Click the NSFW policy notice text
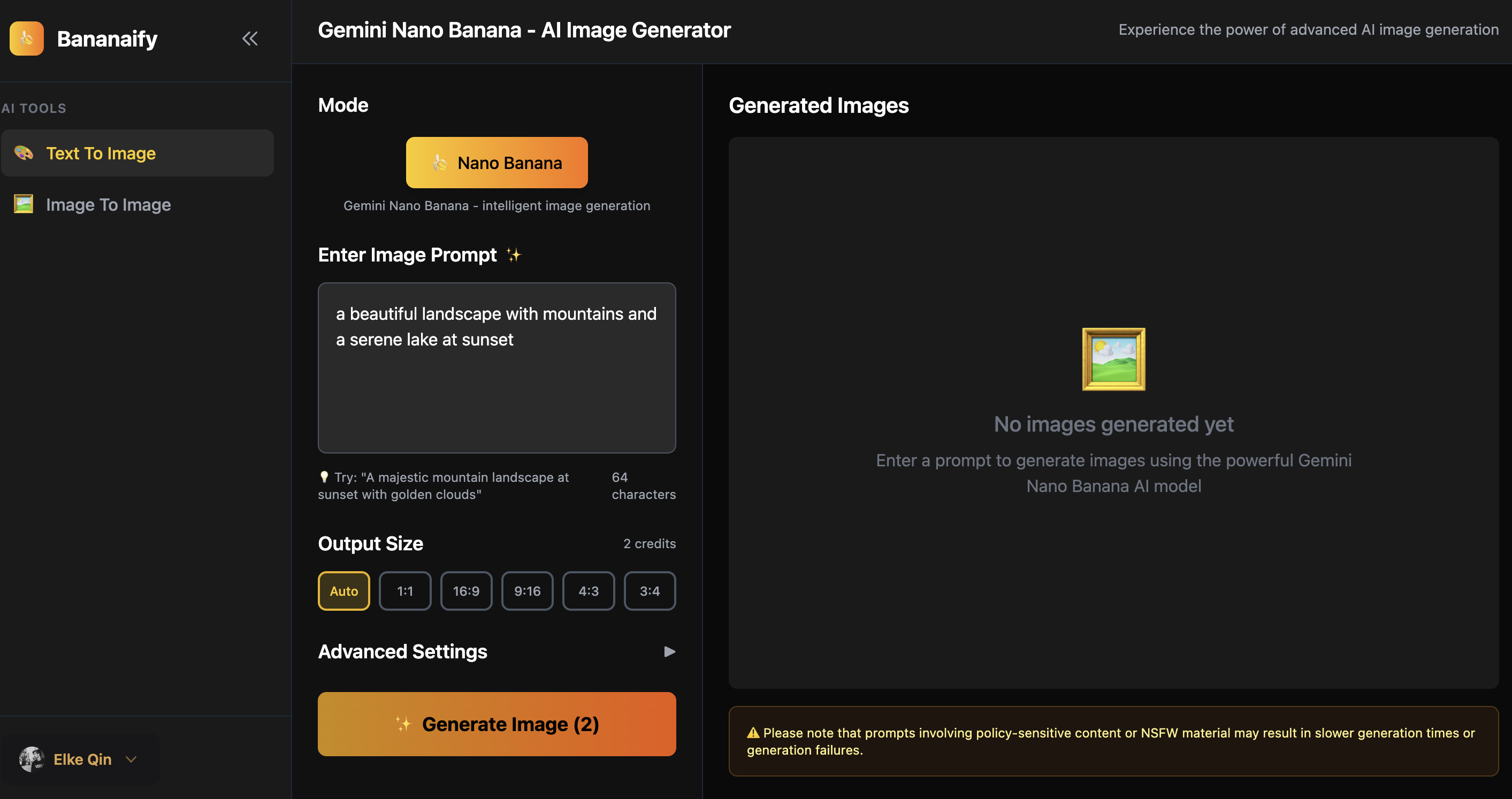Screen dimensions: 1512x799 tap(1111, 742)
